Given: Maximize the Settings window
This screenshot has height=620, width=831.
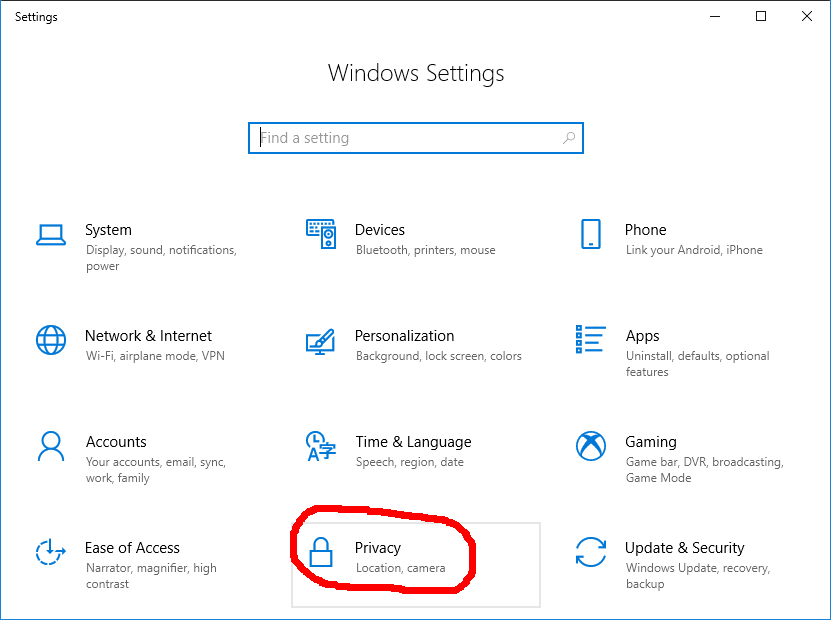Looking at the screenshot, I should tap(761, 16).
